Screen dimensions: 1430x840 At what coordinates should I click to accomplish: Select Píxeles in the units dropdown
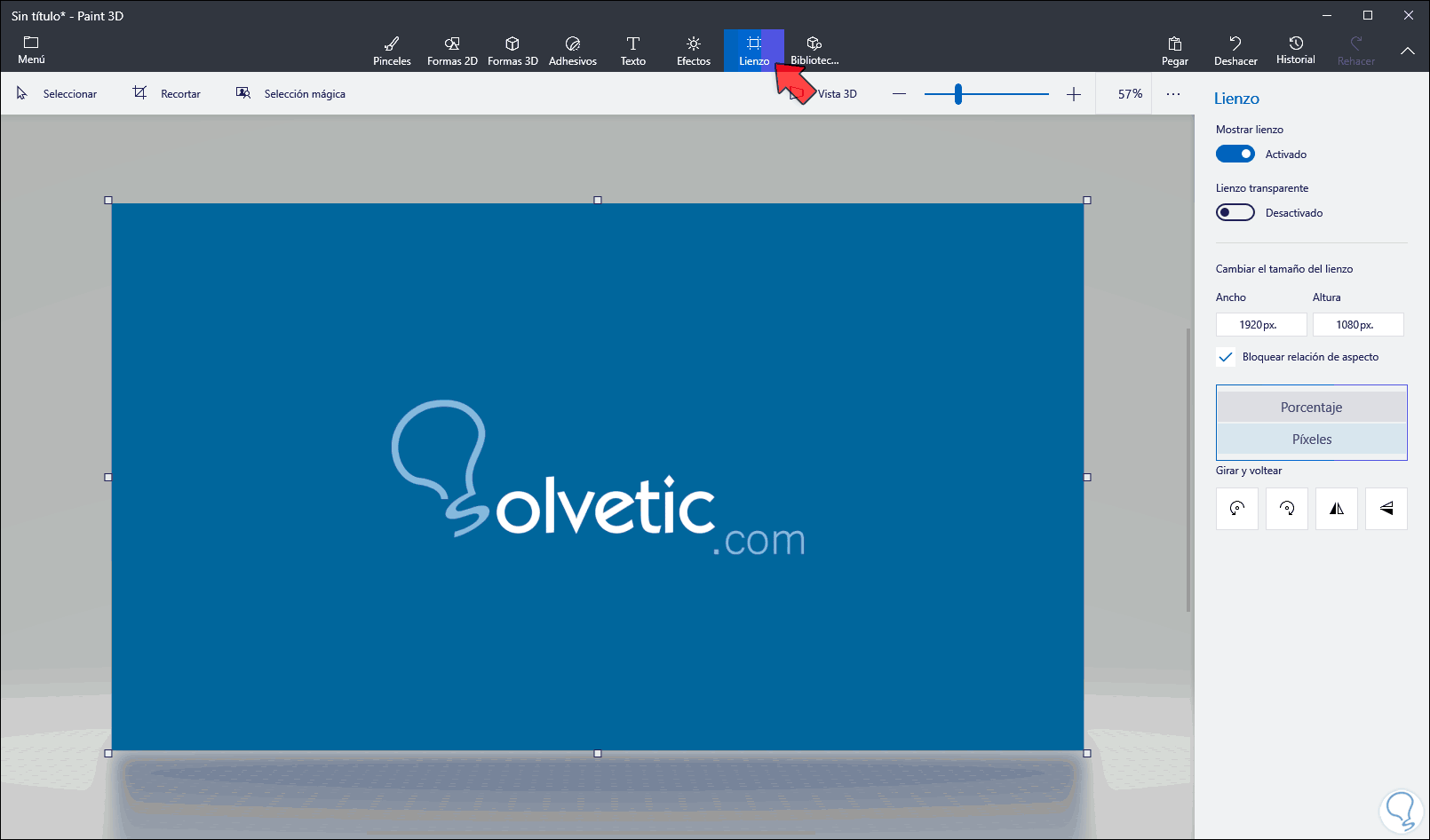1312,440
